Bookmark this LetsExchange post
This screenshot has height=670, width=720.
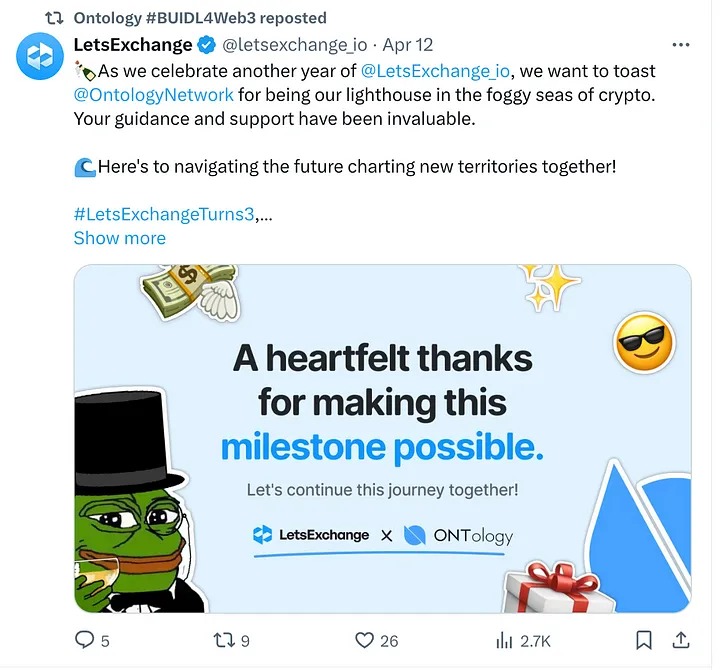(x=645, y=640)
